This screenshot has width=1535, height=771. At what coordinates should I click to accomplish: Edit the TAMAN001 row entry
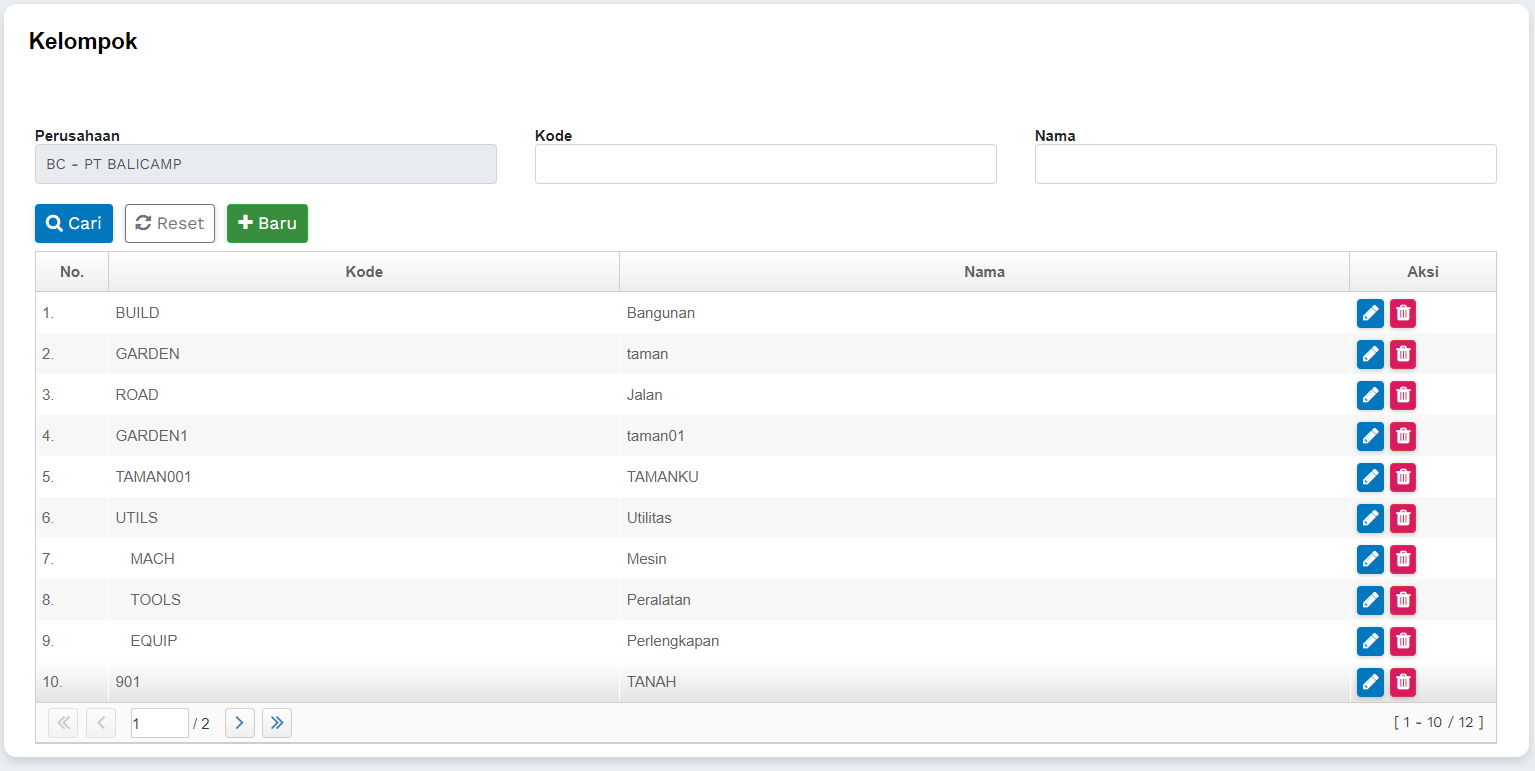pos(1370,477)
